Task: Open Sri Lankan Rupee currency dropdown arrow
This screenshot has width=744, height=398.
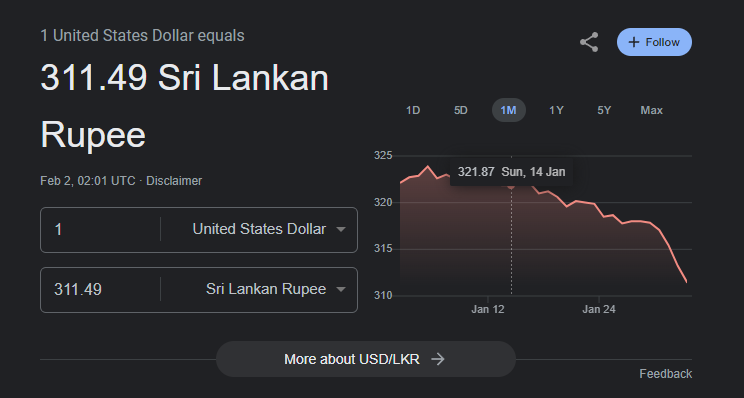Action: click(x=340, y=289)
